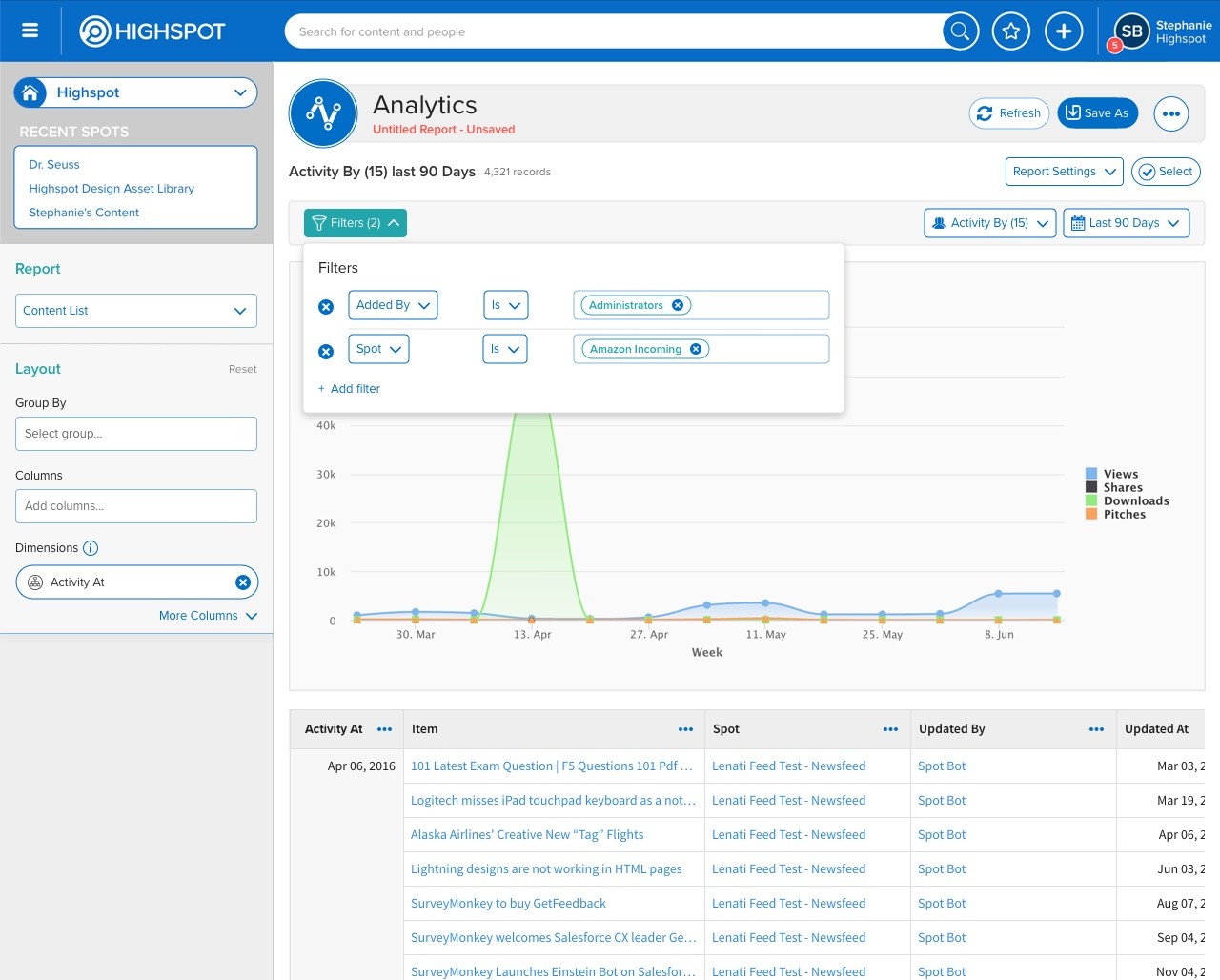1220x980 pixels.
Task: Open Stephanie's Content spot
Action: click(x=84, y=213)
